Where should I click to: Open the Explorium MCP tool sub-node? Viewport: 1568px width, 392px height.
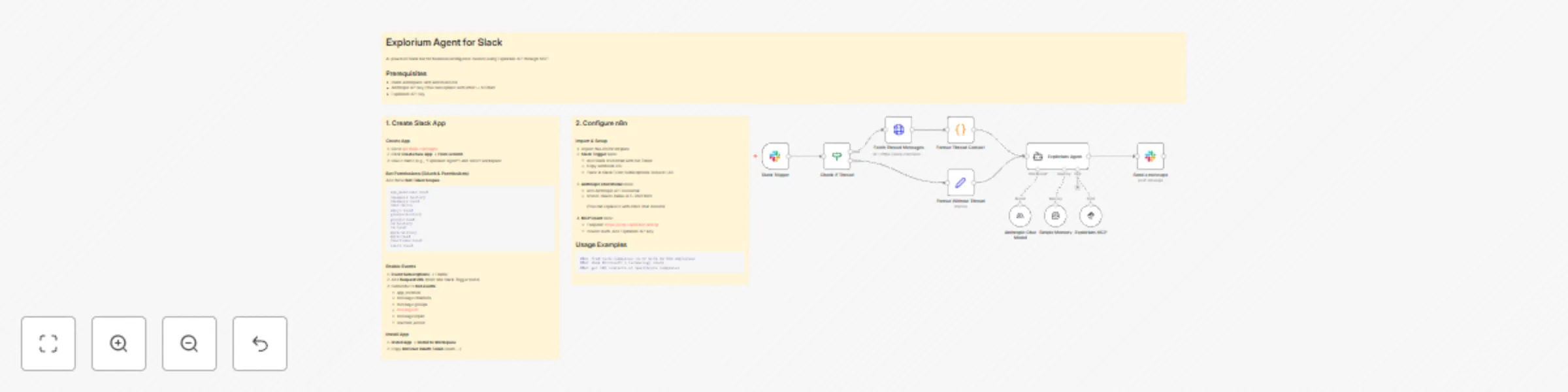pyautogui.click(x=1090, y=216)
